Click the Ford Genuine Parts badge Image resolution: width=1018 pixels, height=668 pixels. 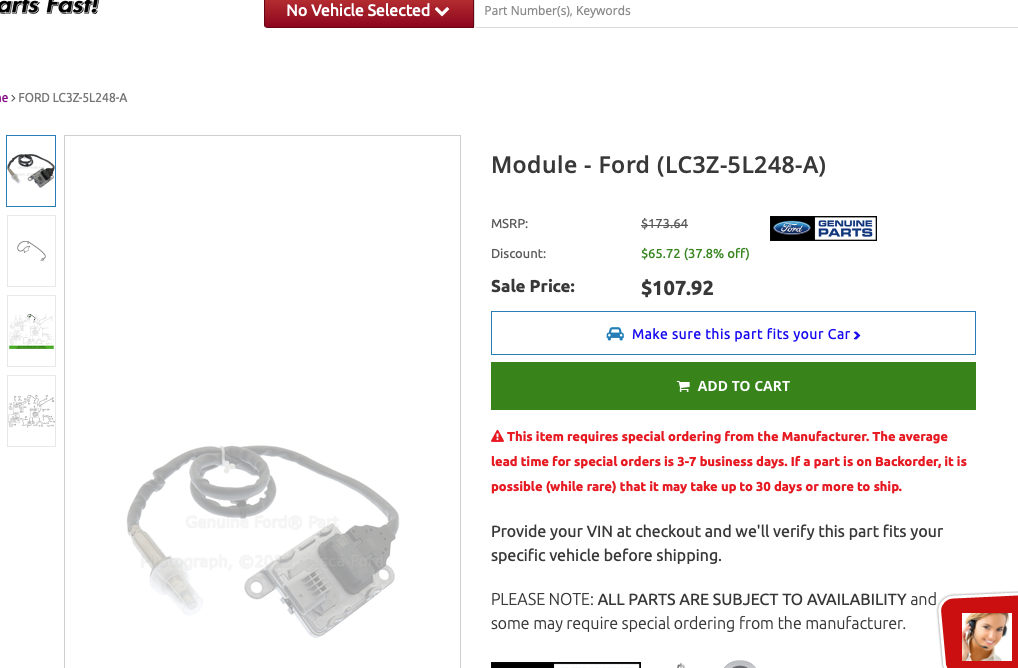point(823,228)
